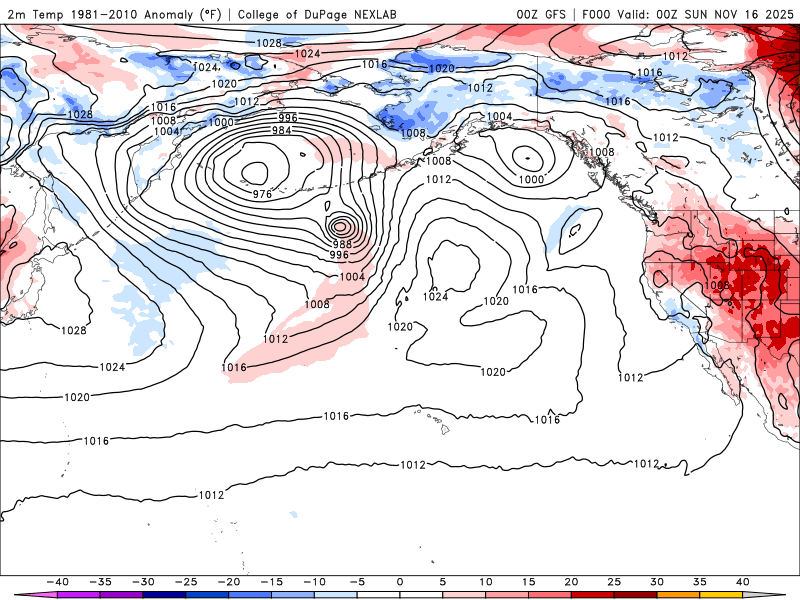The height and width of the screenshot is (600, 800).
Task: Click the '2m Temp 1981-2010 Anomaly (°F)' title
Action: coord(114,15)
